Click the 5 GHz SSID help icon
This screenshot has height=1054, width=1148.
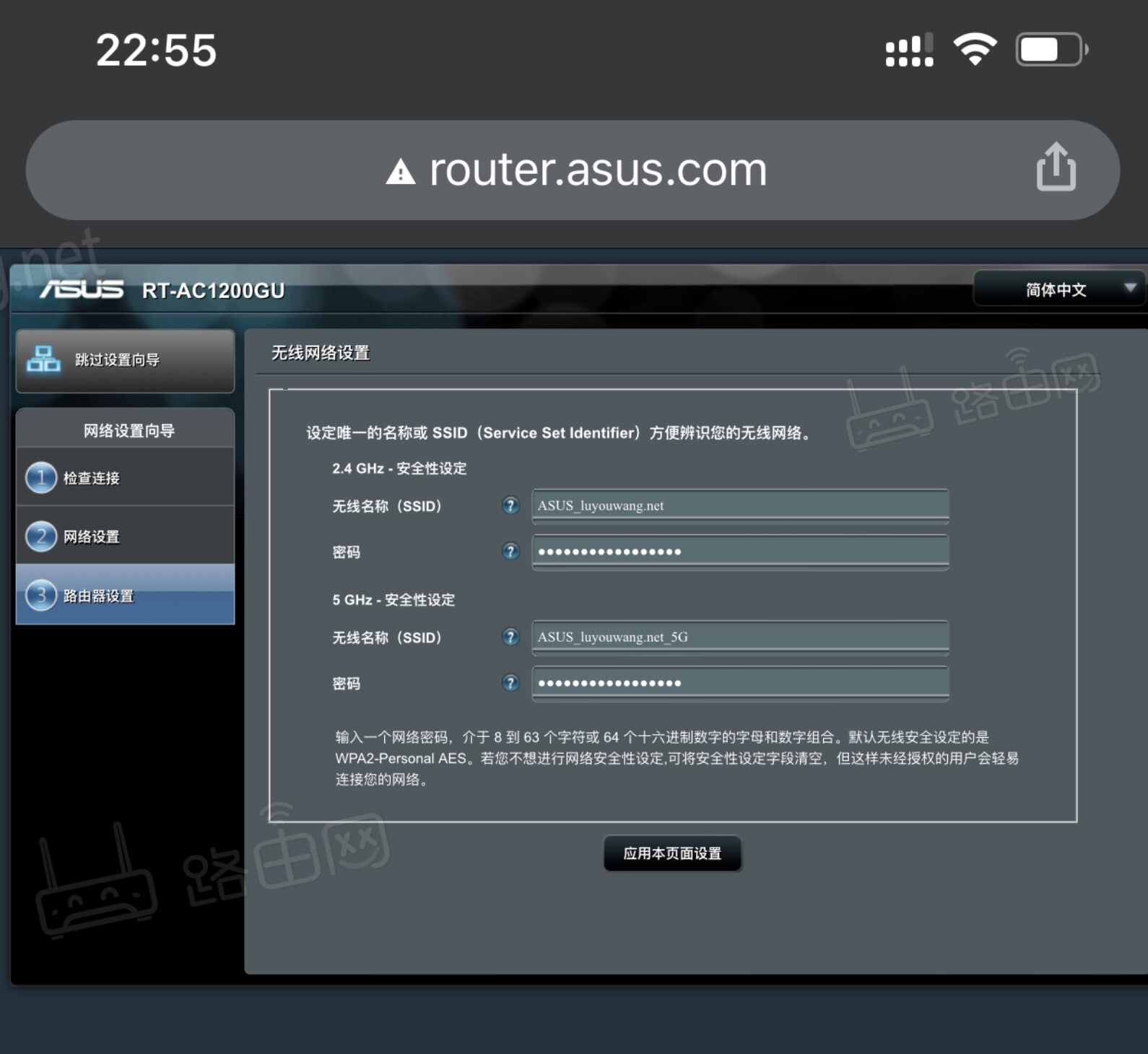click(x=510, y=637)
